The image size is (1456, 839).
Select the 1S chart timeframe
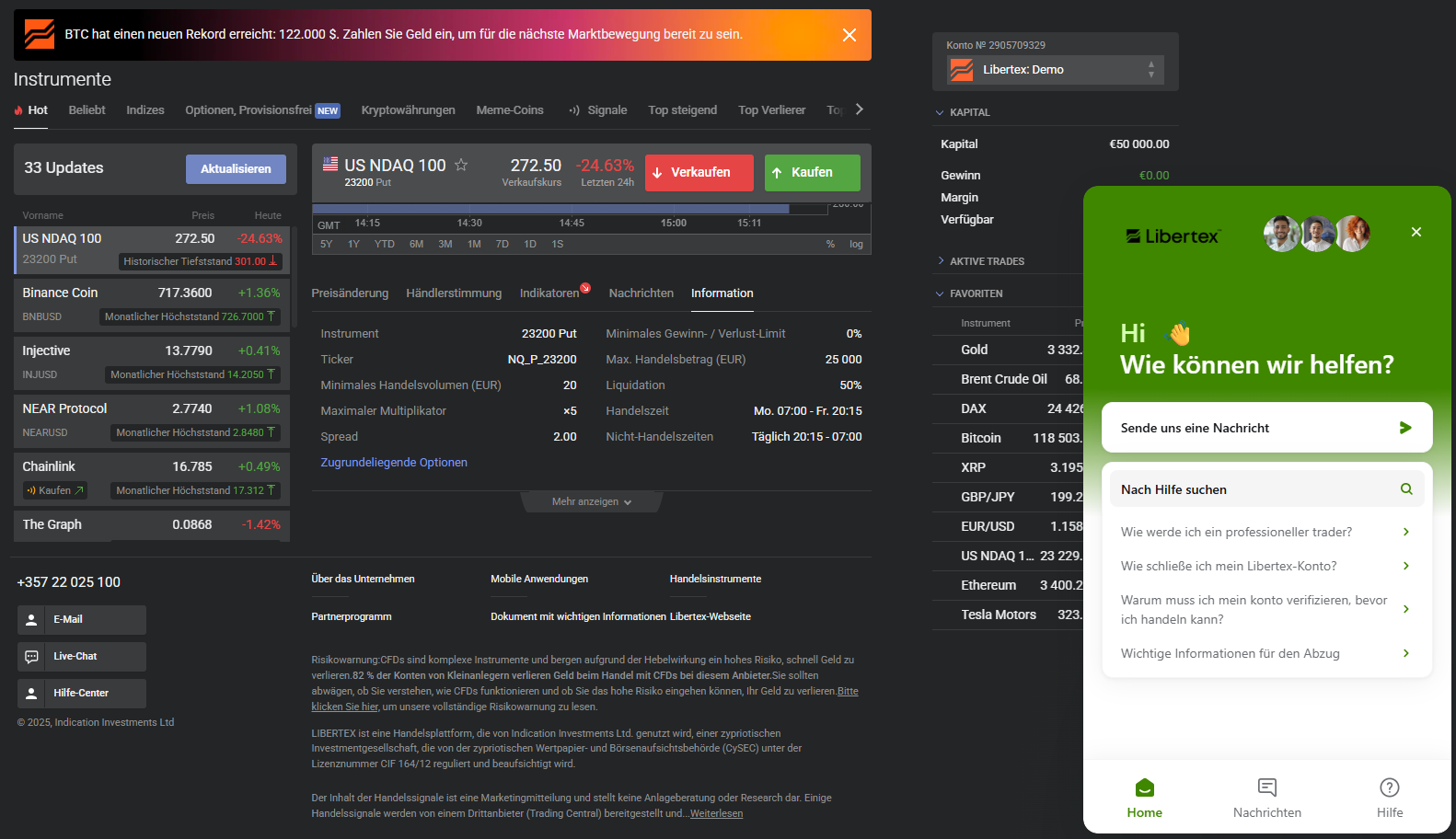558,245
